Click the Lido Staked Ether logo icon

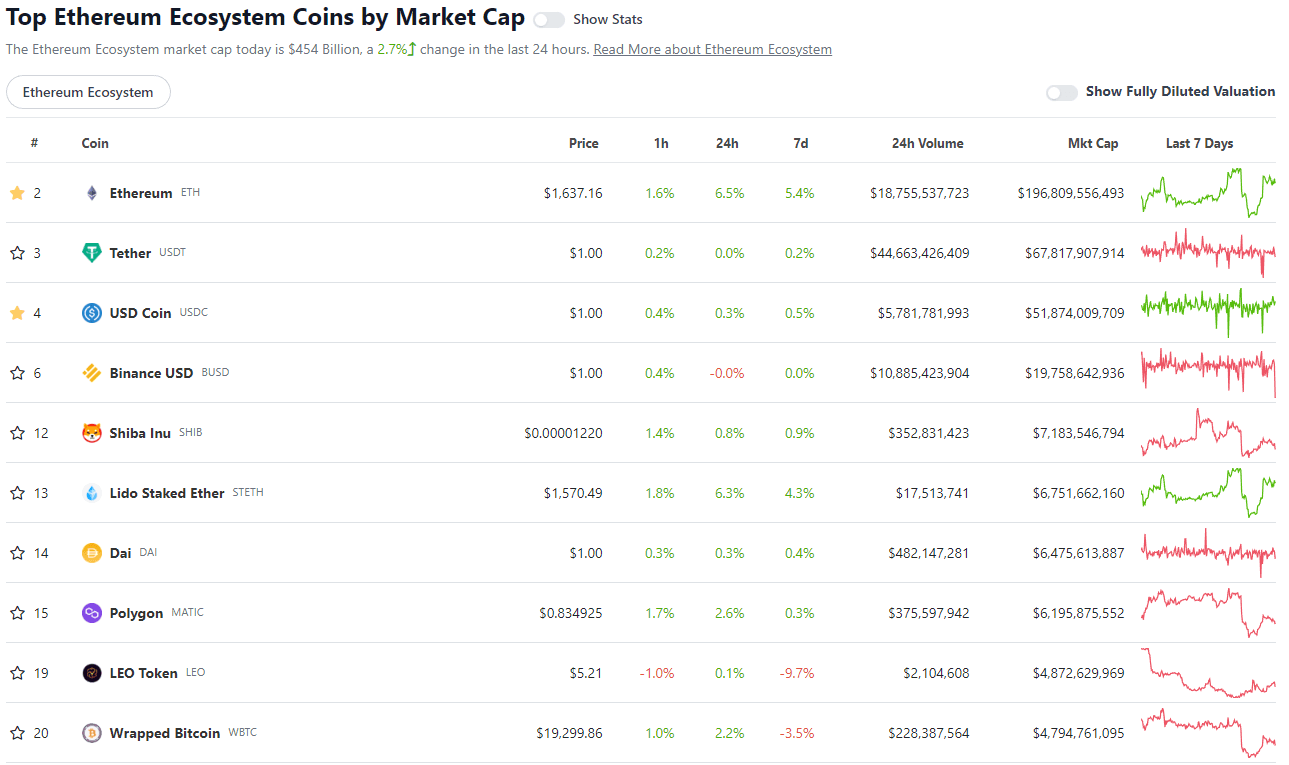[92, 493]
